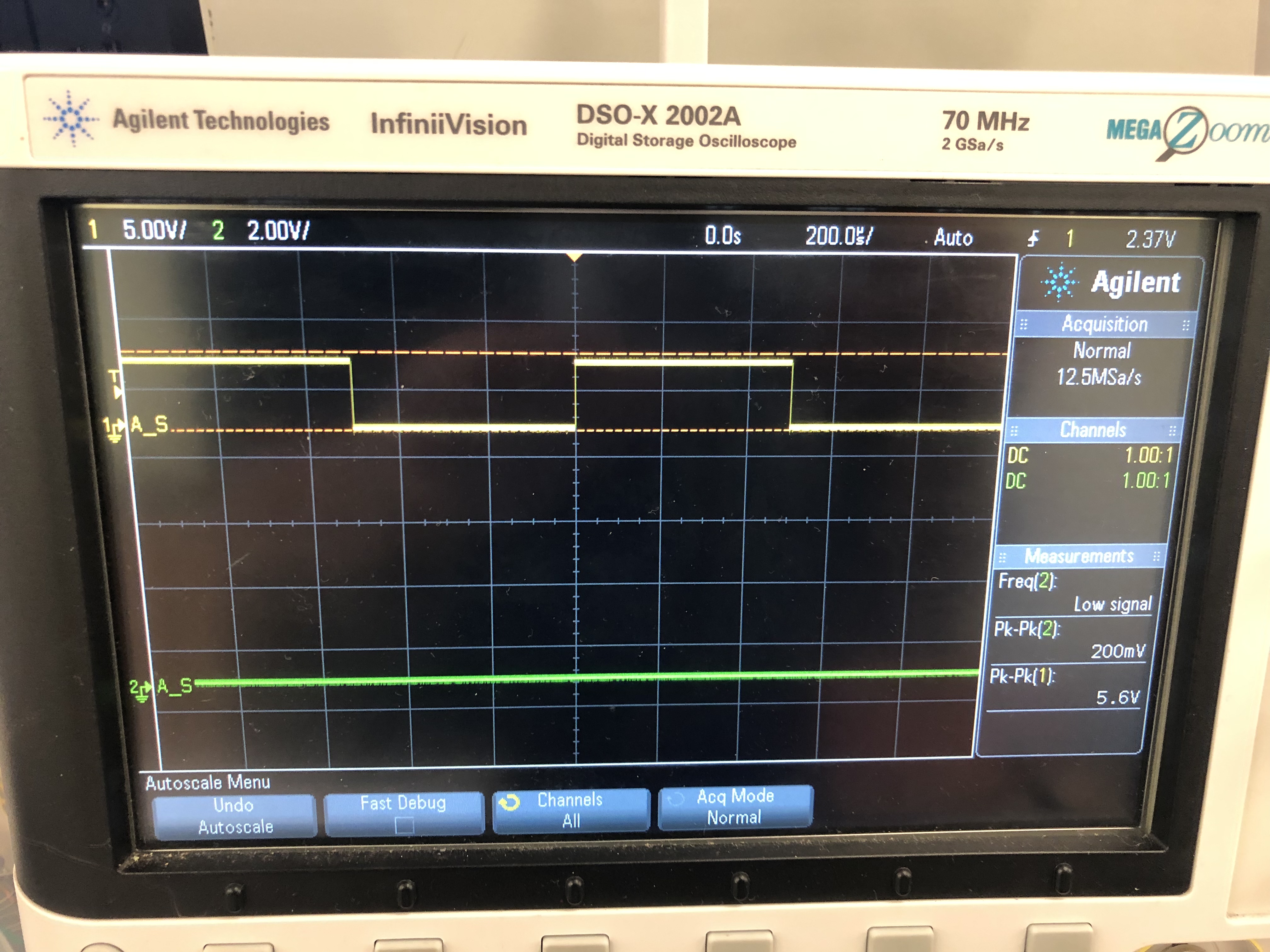The width and height of the screenshot is (1270, 952).
Task: Click the orange trigger time reference triangle
Action: [574, 258]
